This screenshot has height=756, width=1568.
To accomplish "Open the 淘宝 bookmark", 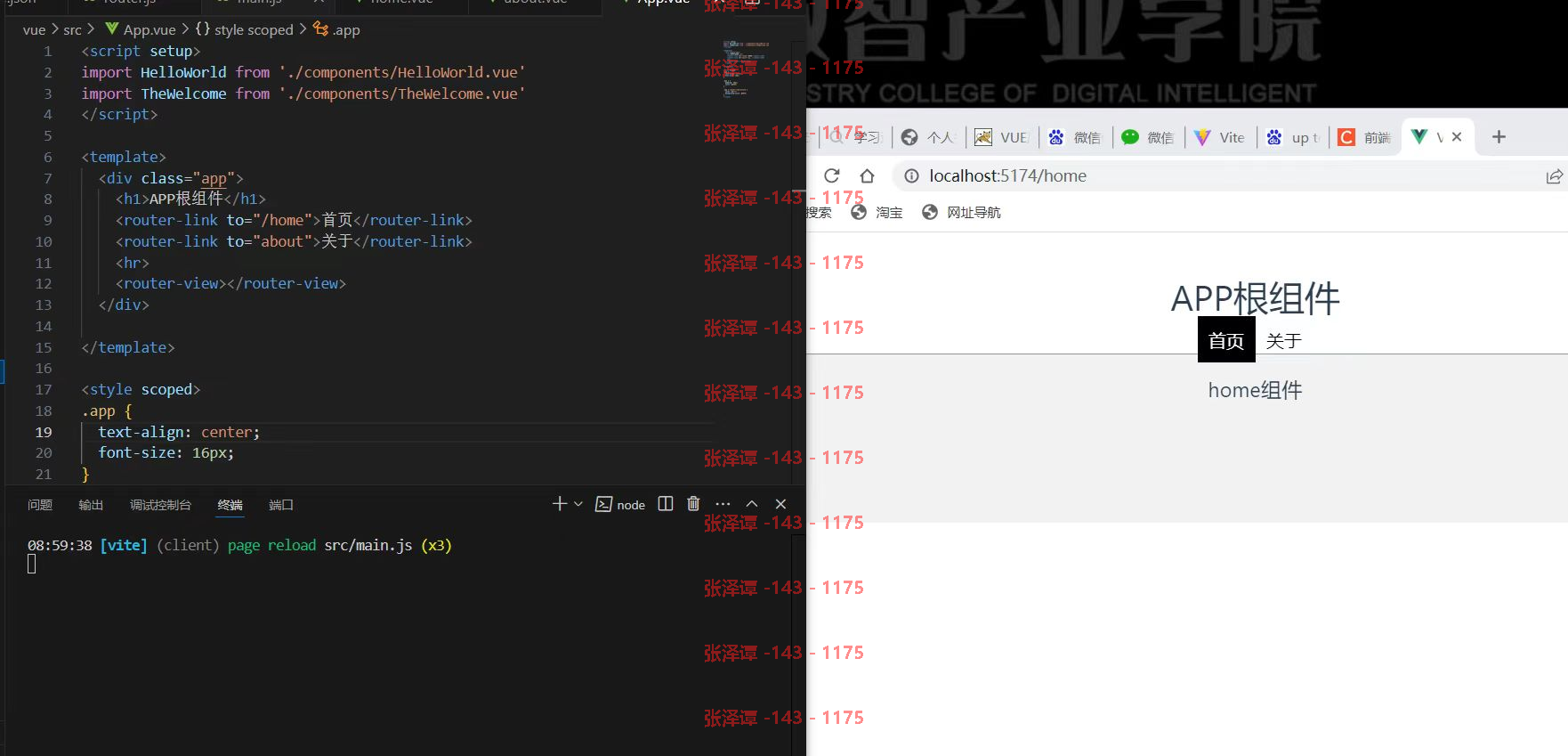I will coord(877,212).
